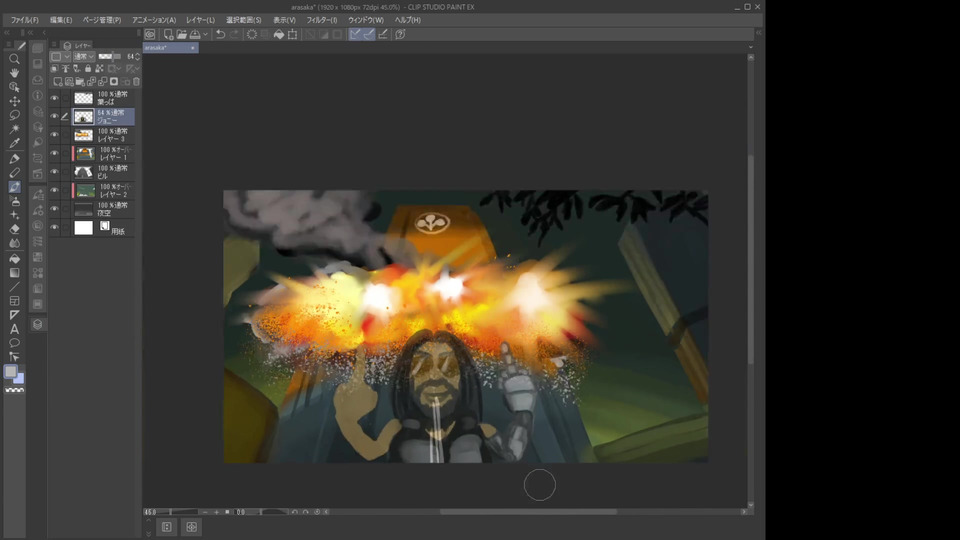The height and width of the screenshot is (540, 960).
Task: Select the Hand move tool
Action: [14, 73]
